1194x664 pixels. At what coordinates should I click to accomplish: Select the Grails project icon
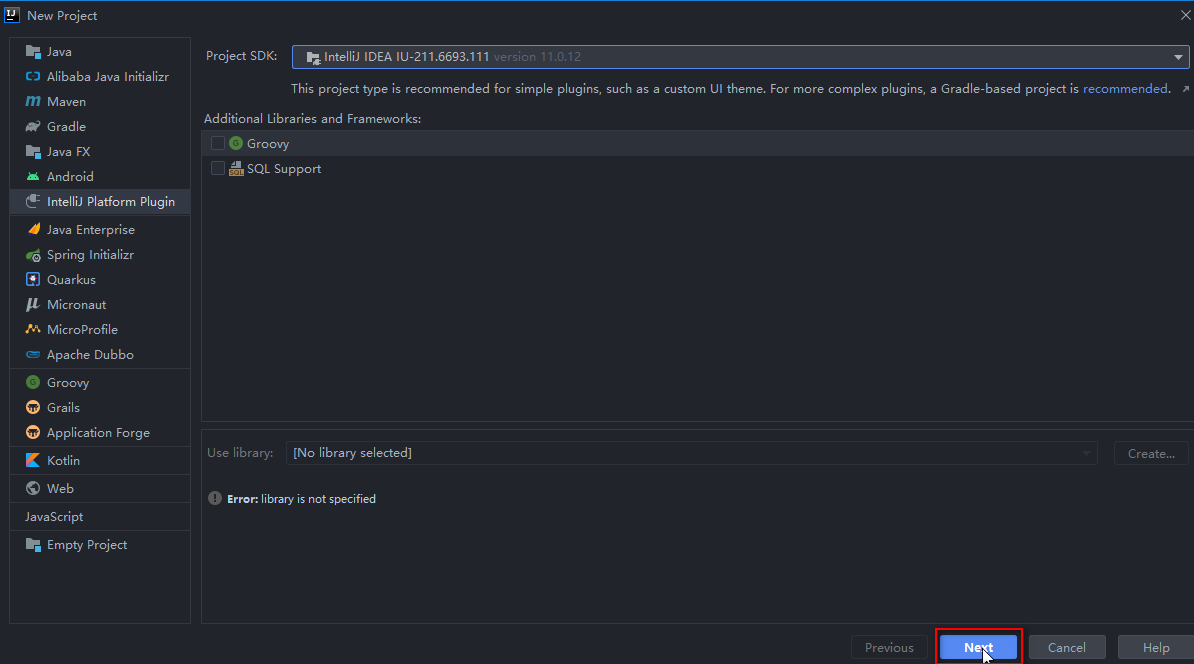click(33, 407)
